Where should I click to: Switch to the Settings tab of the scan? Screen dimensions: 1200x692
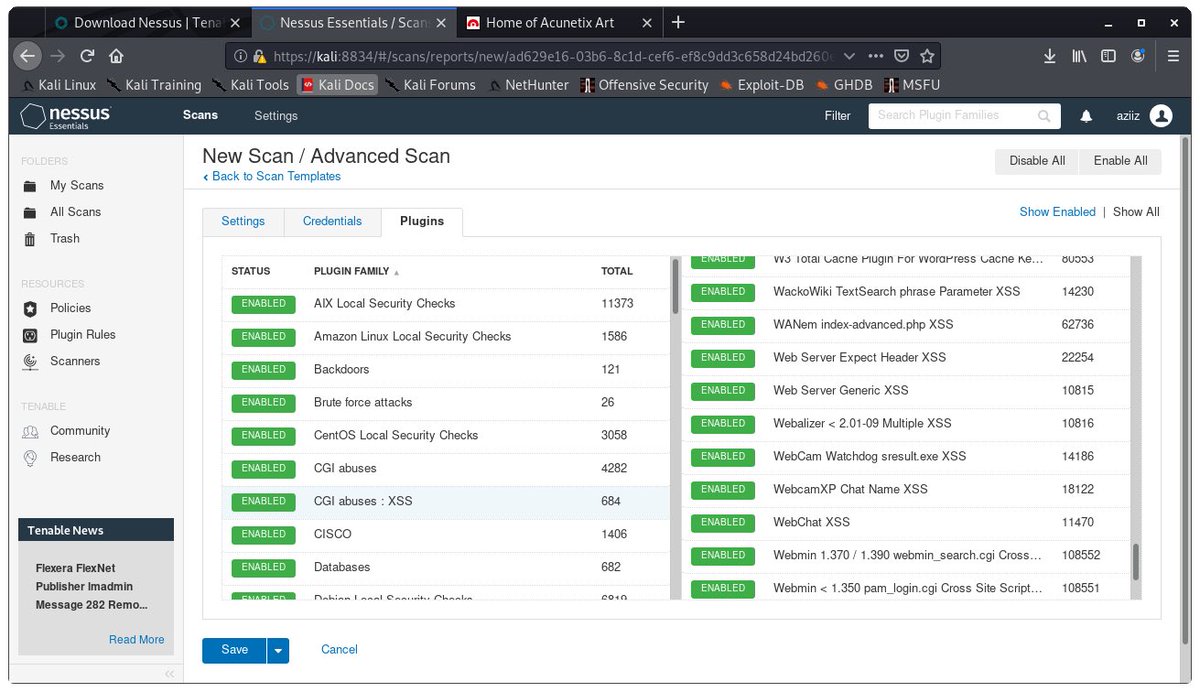tap(243, 221)
